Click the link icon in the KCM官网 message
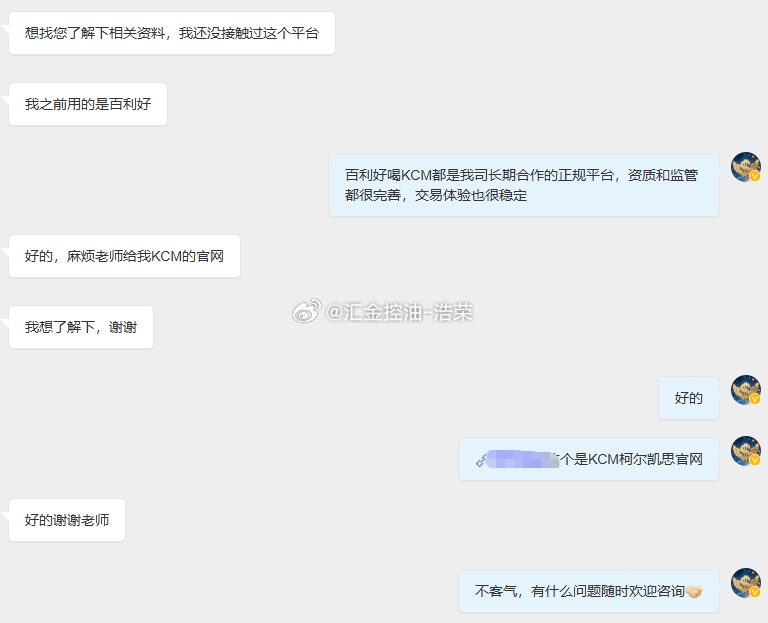 coord(481,460)
